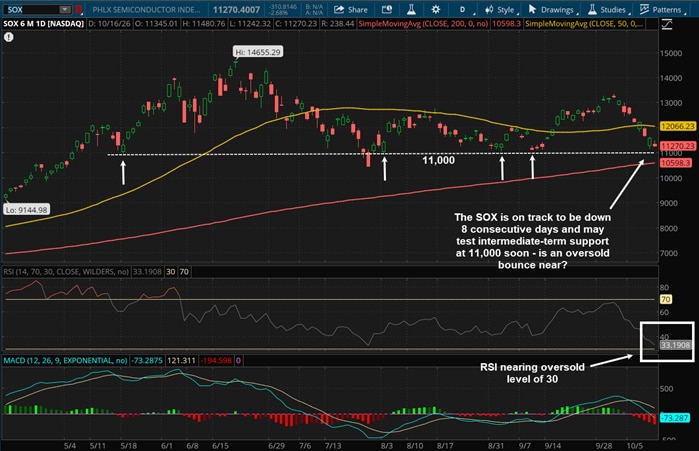
Task: Click the drawing set icon at top right of chart
Action: [x=667, y=24]
